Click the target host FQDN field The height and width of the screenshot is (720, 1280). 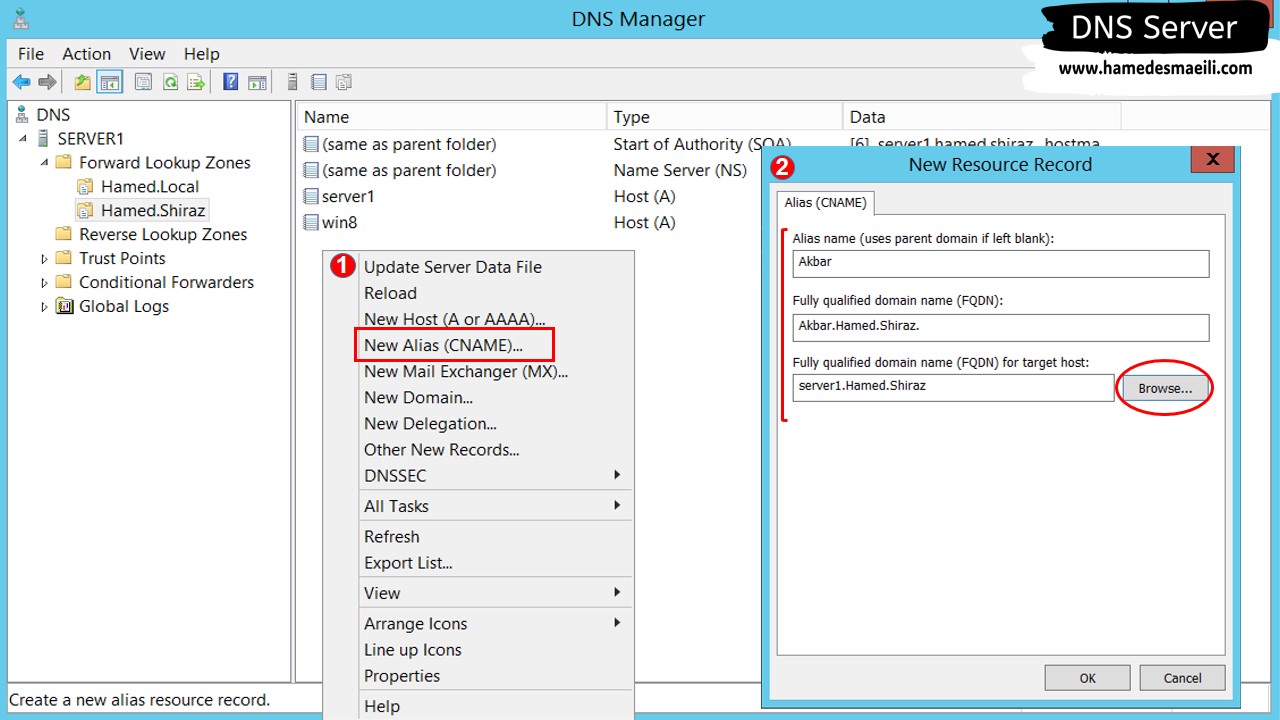click(953, 387)
